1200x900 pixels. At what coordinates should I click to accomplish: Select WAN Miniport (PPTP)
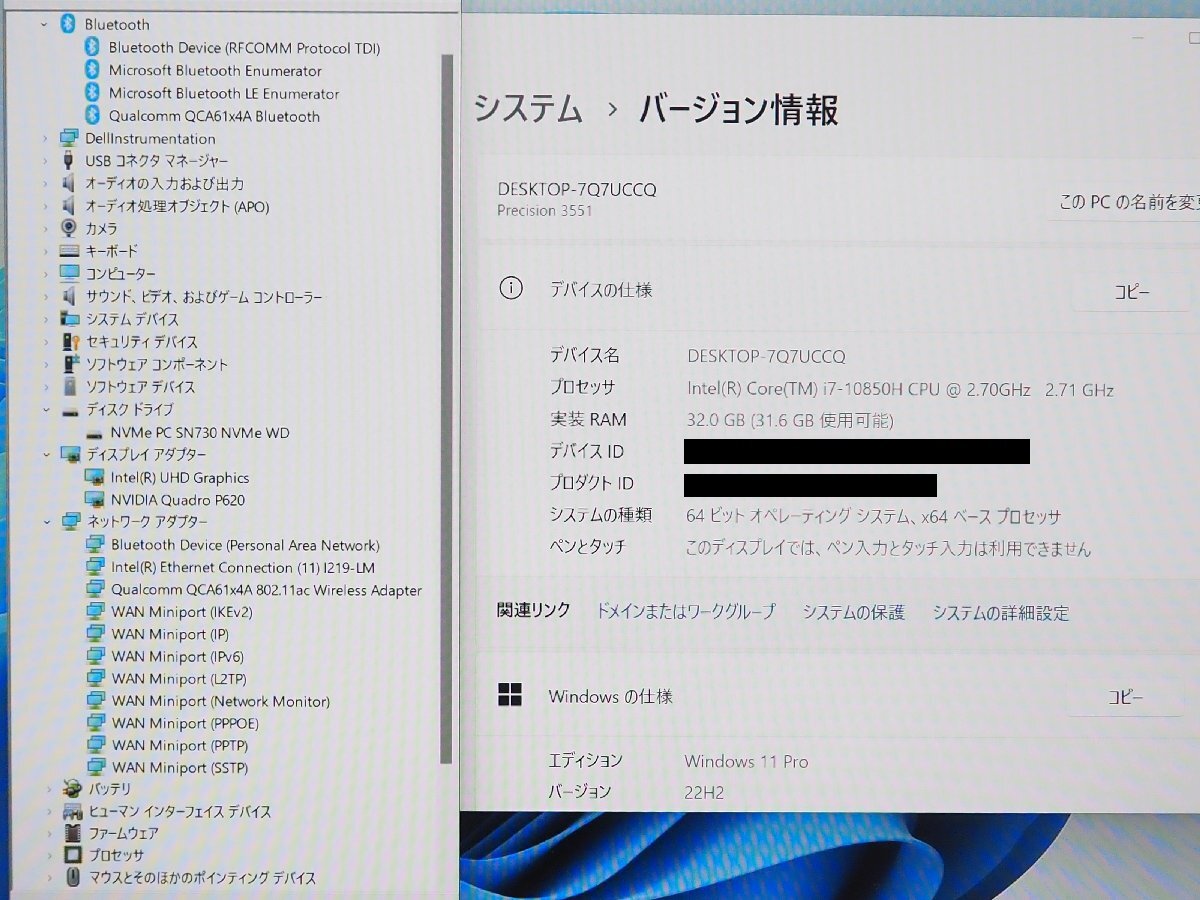180,745
